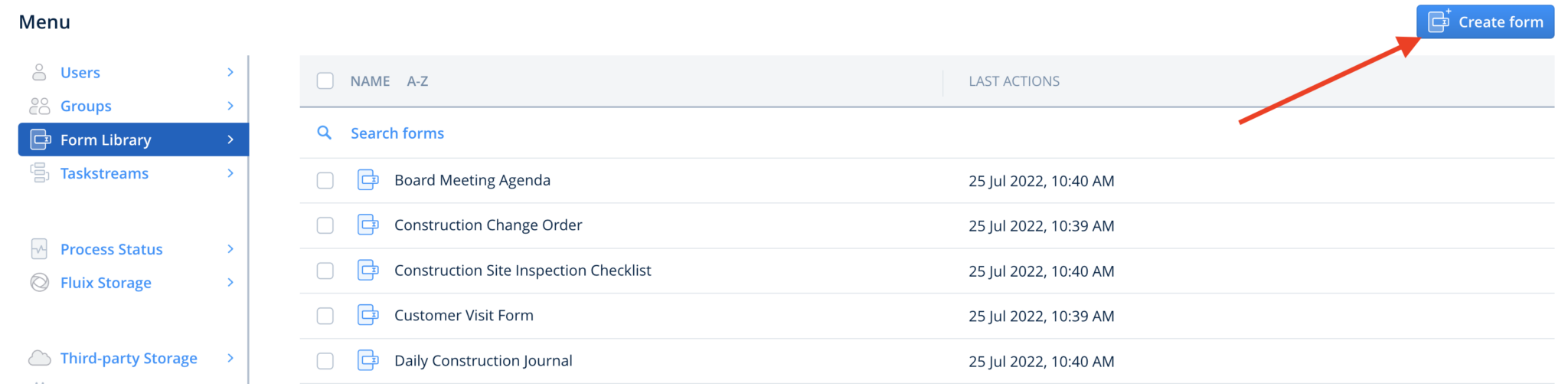The width and height of the screenshot is (1568, 384).
Task: Open the Daily Construction Journal form
Action: pos(482,361)
